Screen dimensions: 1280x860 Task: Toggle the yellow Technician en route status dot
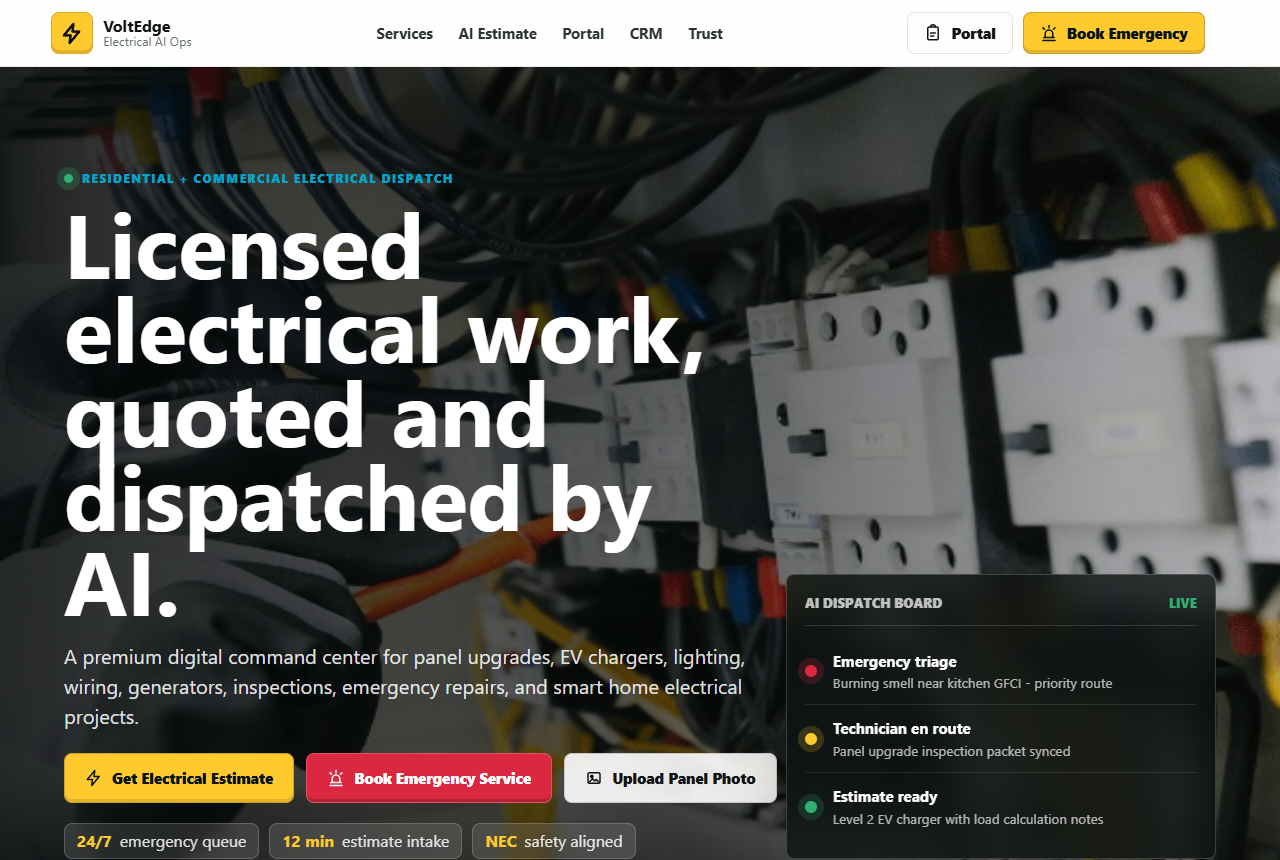(x=811, y=739)
